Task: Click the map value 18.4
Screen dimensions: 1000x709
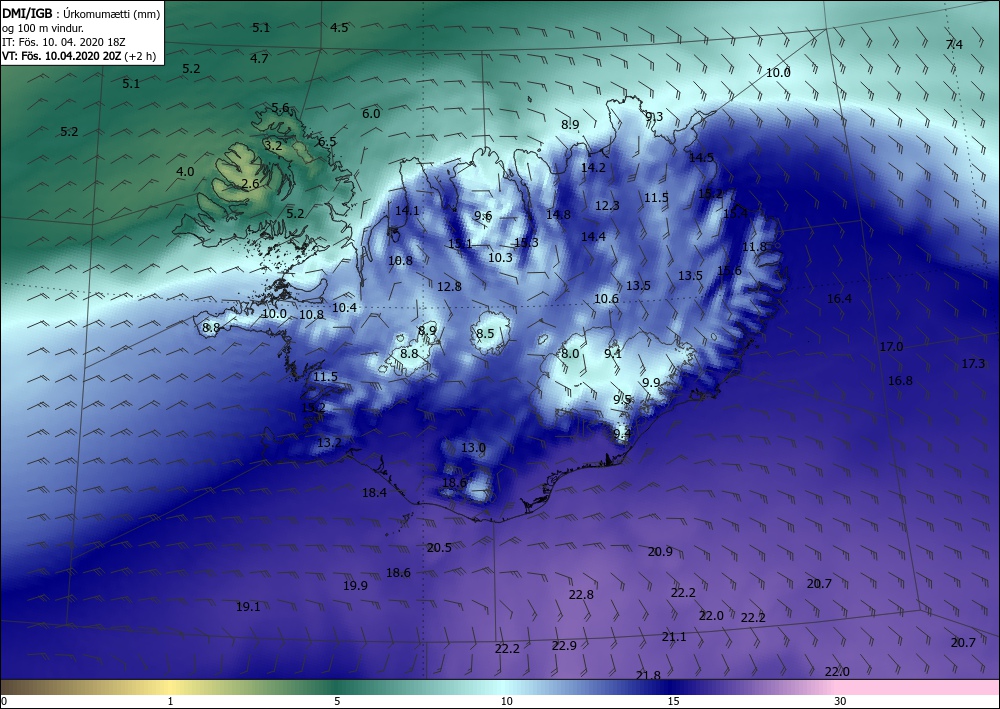Action: click(x=374, y=492)
